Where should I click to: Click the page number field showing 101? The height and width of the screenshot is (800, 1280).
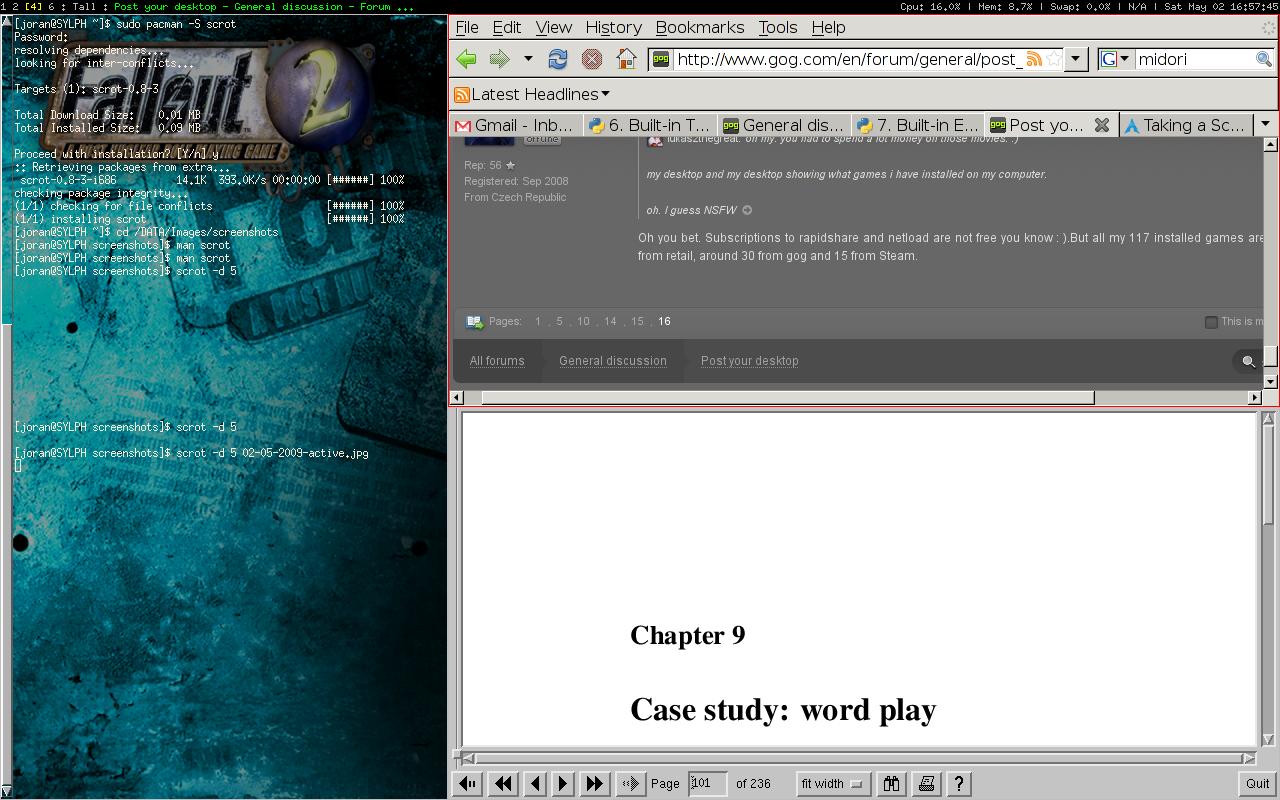(x=708, y=783)
